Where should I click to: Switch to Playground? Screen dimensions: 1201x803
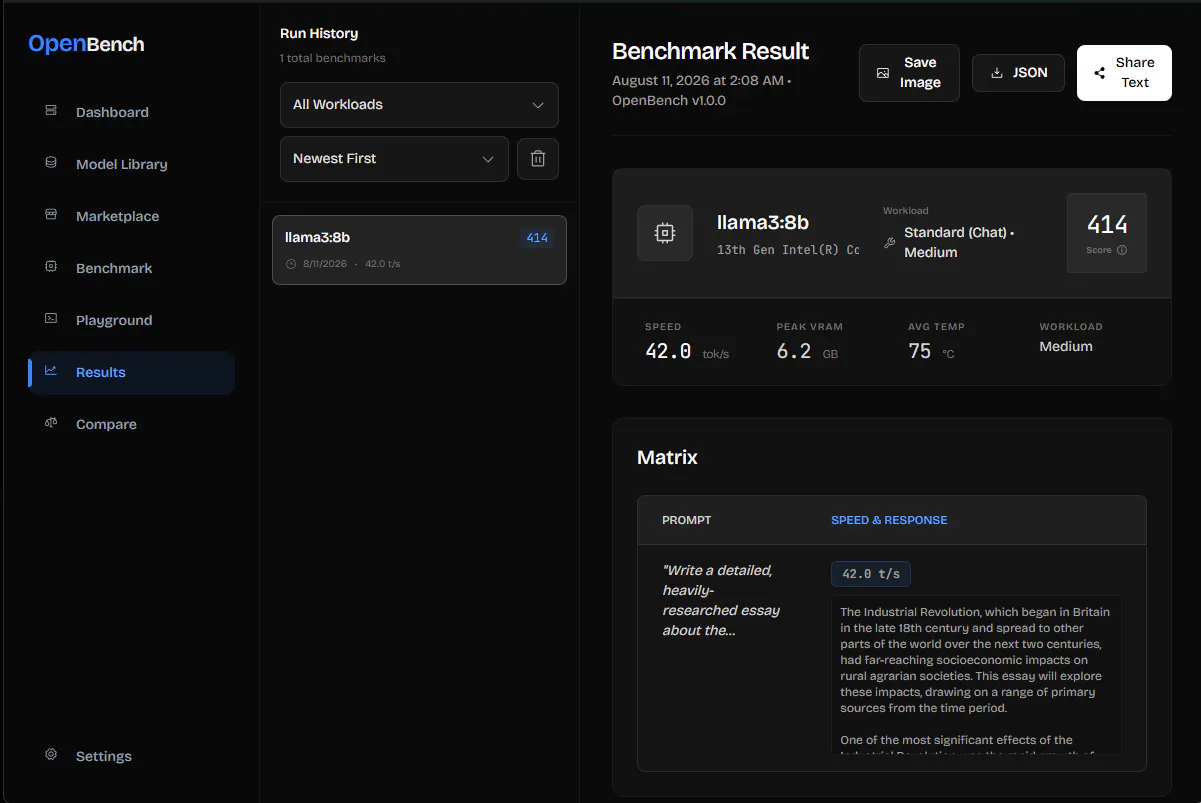point(131,320)
